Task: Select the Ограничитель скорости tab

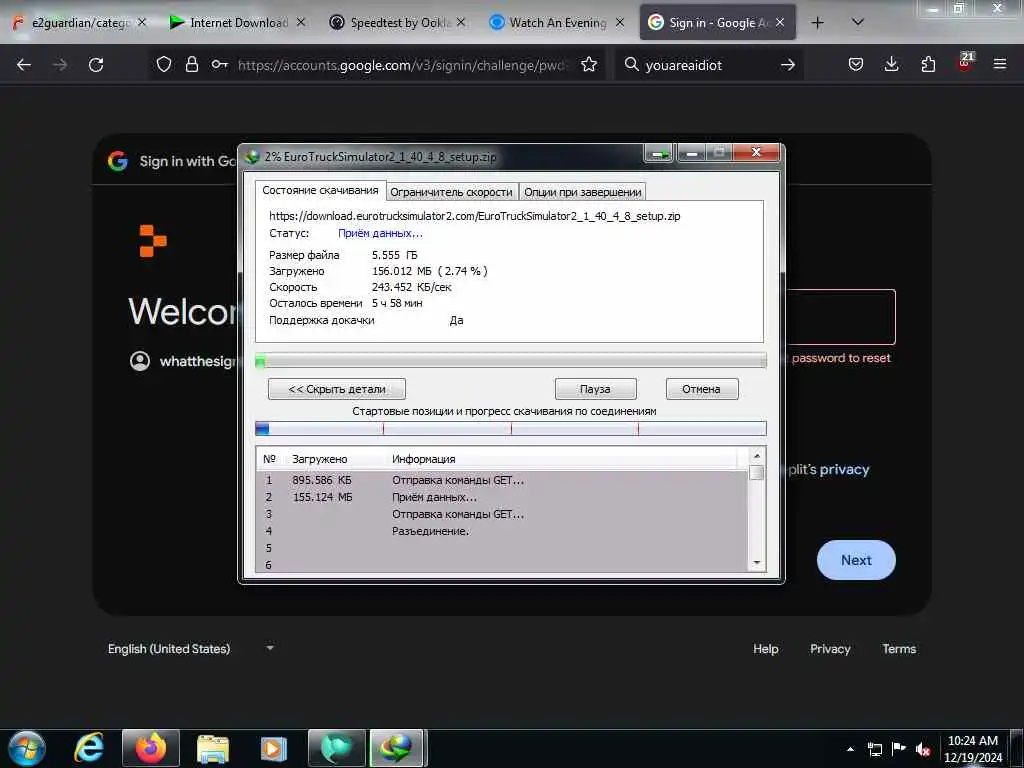Action: 451,192
